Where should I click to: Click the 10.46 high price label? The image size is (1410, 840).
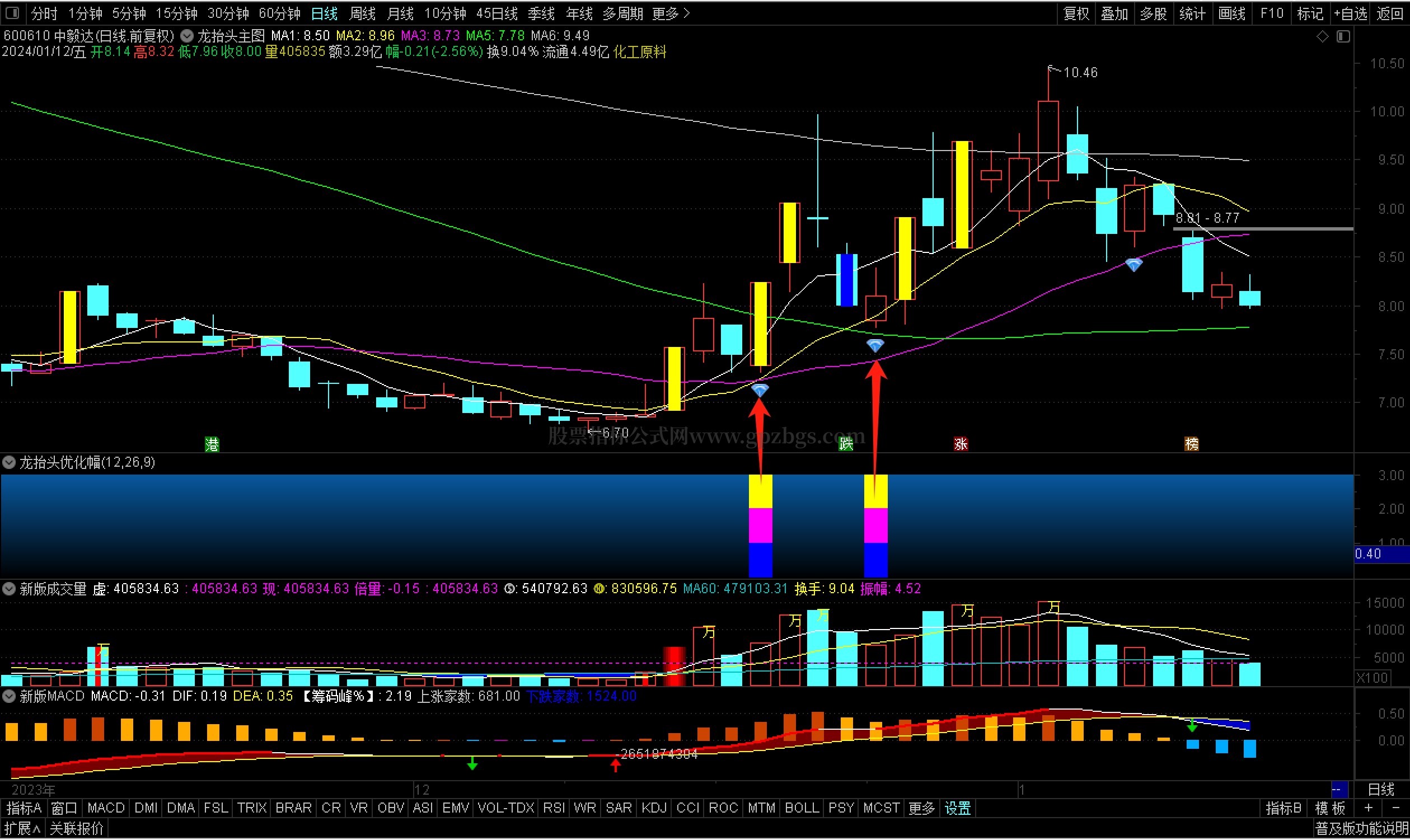pyautogui.click(x=1080, y=72)
